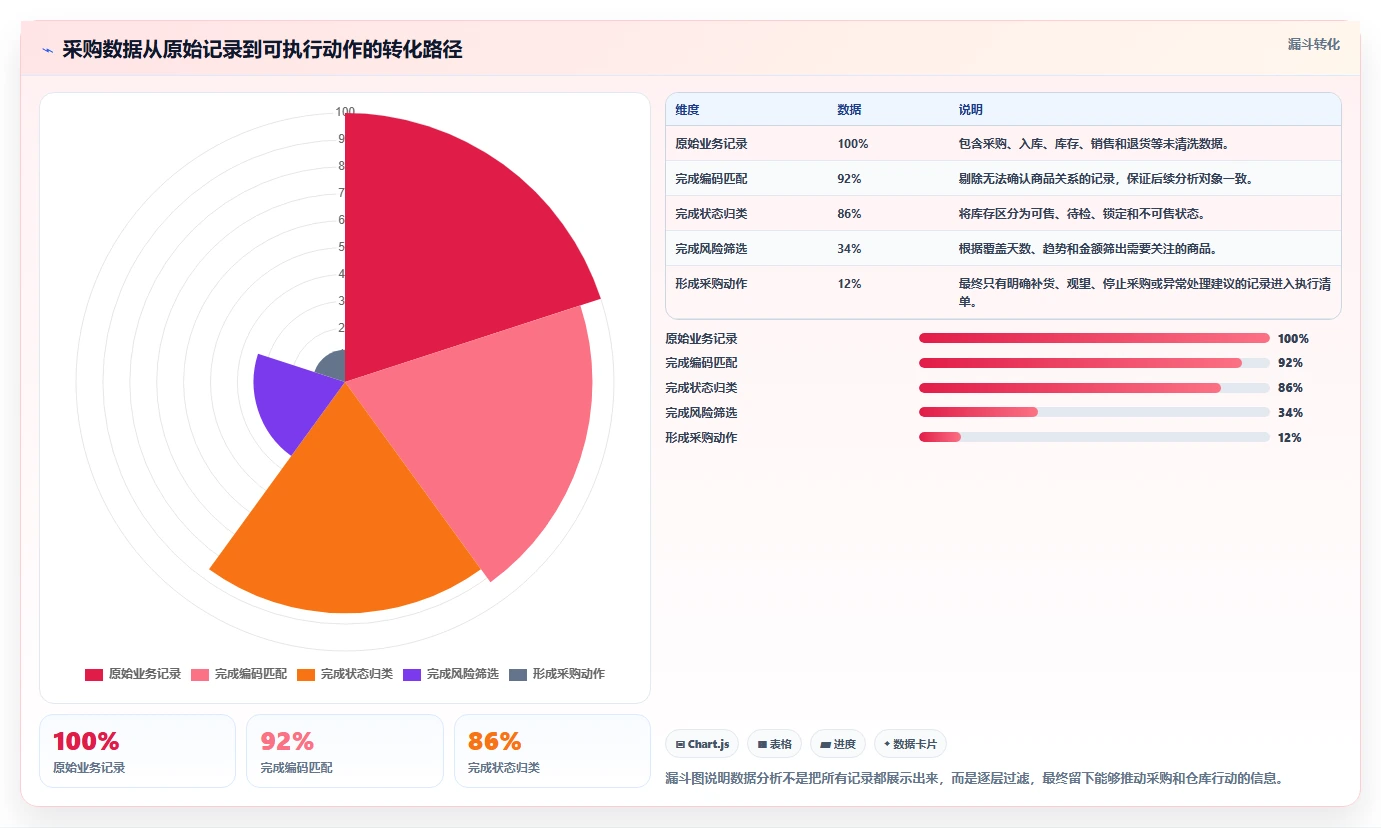Select the 形成采购动作 cell in the table
This screenshot has width=1381, height=828.
711,284
